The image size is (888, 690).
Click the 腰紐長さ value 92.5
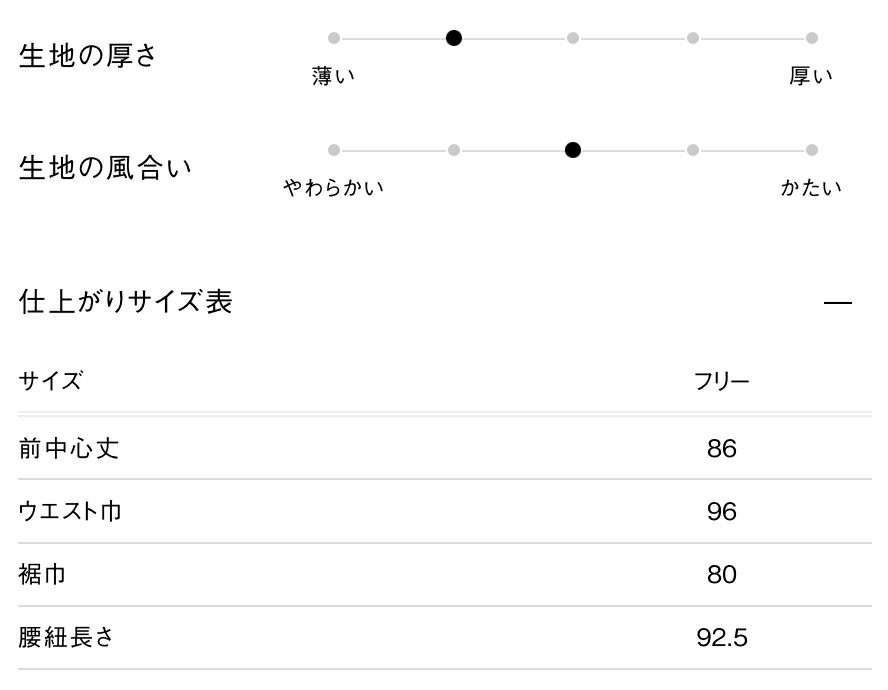click(x=721, y=638)
